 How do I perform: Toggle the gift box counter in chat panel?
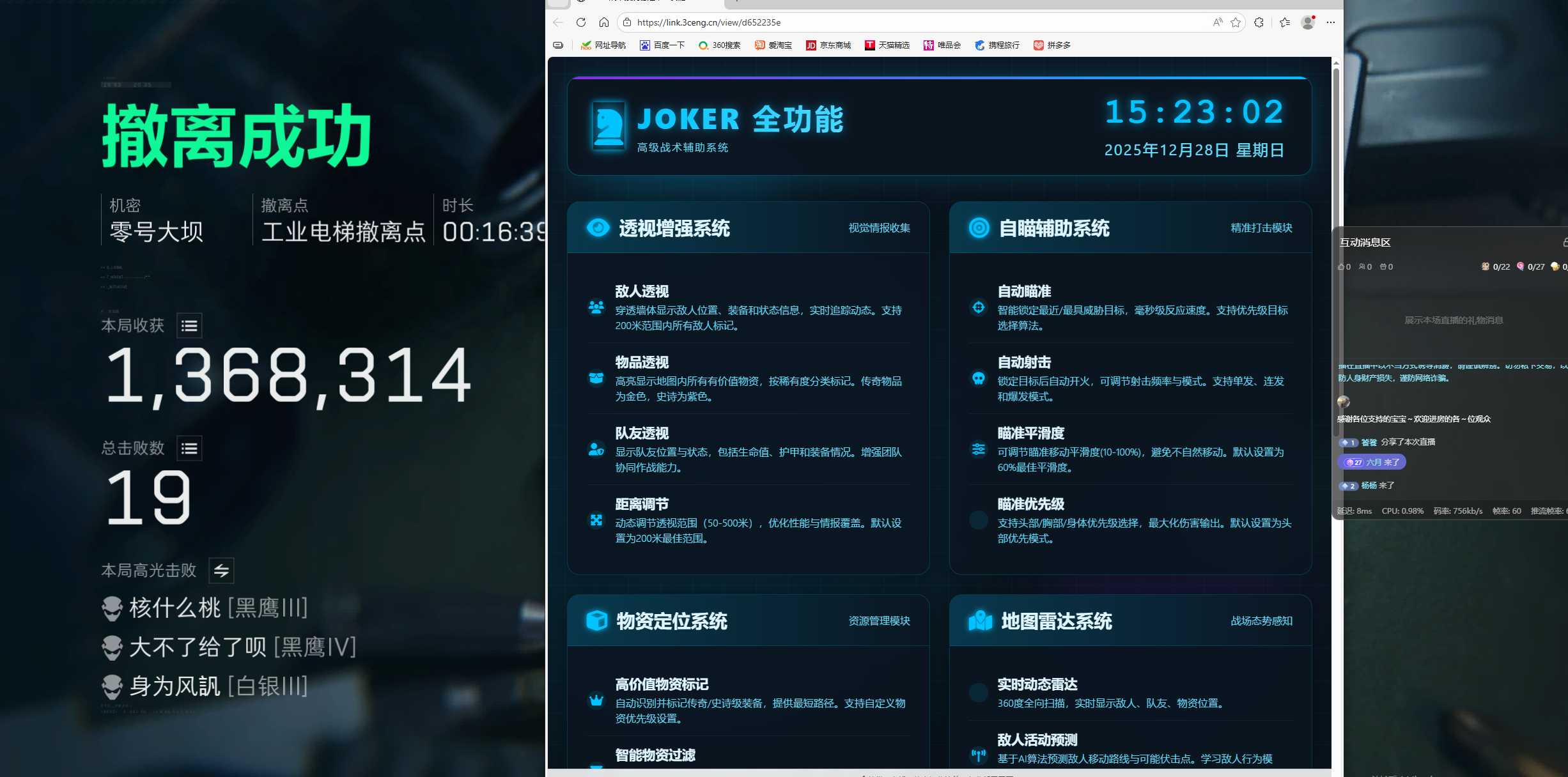(x=1385, y=266)
